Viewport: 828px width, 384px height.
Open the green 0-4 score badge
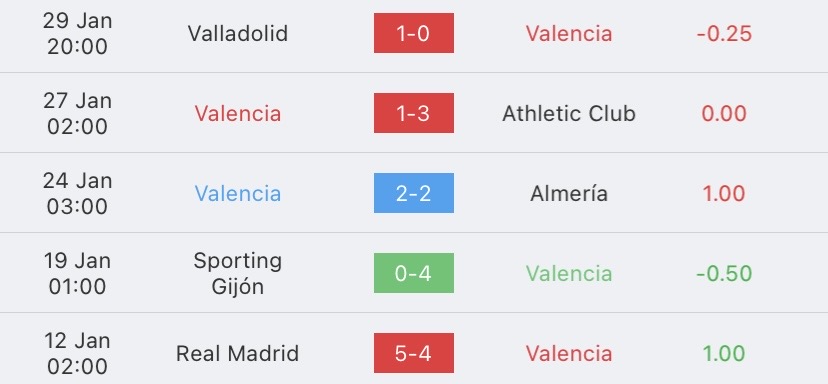click(413, 273)
